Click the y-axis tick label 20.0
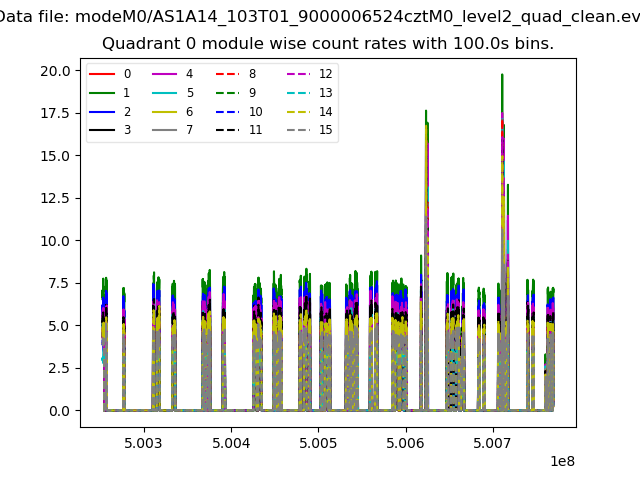The image size is (640, 480). [54, 71]
